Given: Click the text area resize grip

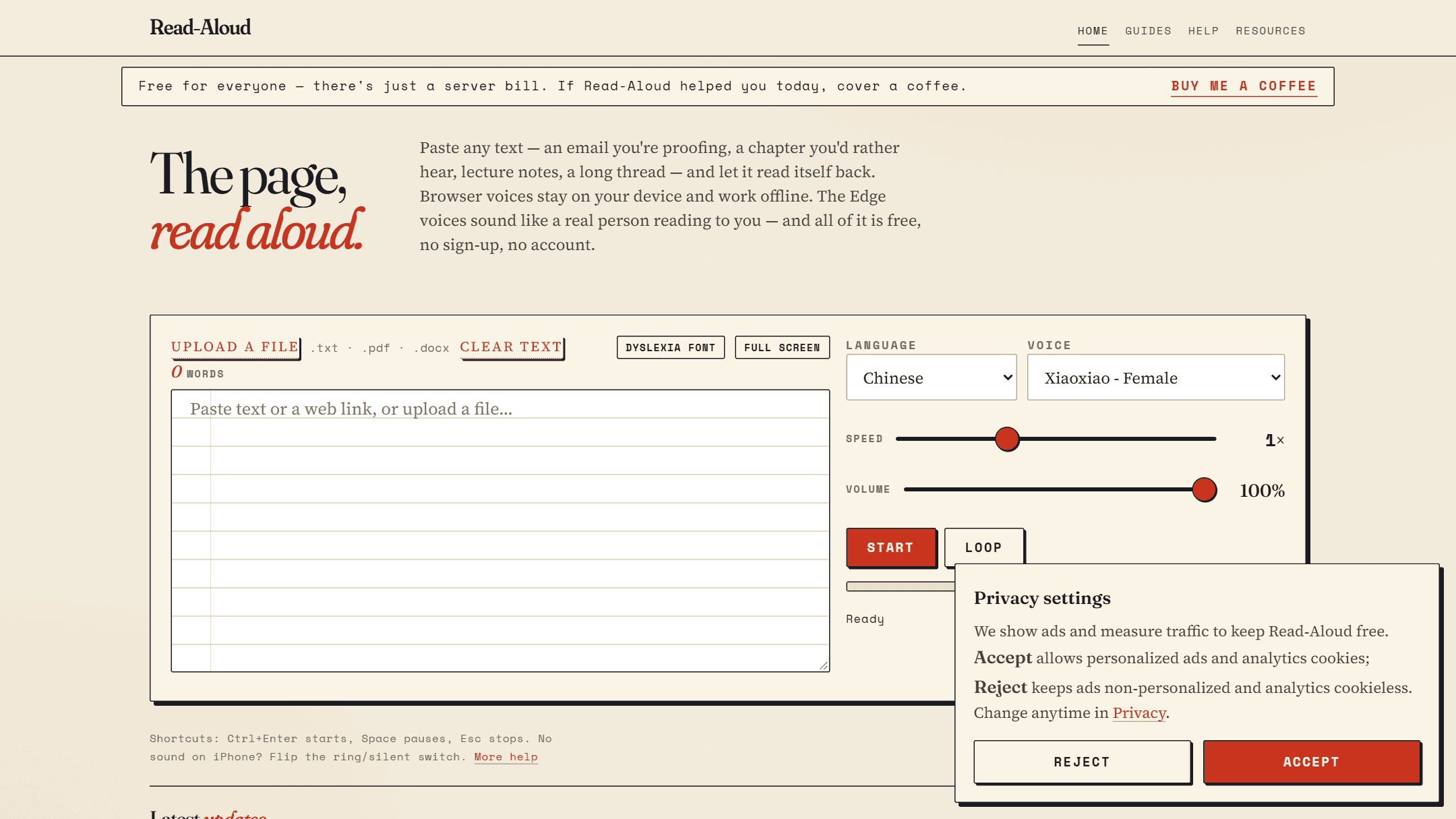Looking at the screenshot, I should coord(823,665).
